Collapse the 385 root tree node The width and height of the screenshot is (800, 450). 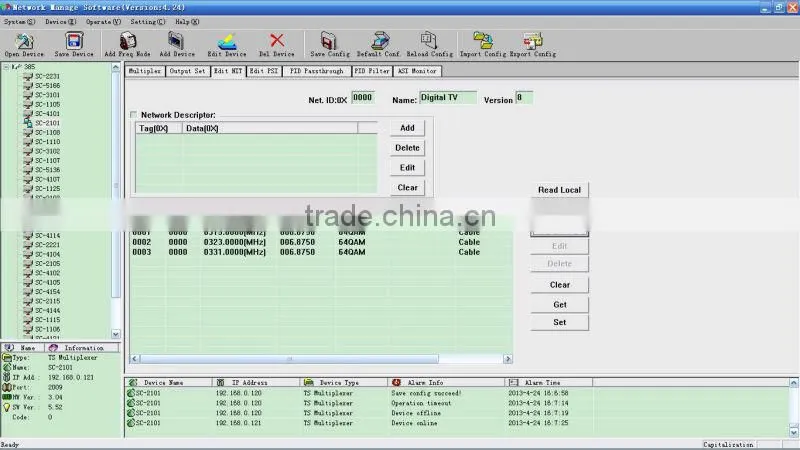6,67
